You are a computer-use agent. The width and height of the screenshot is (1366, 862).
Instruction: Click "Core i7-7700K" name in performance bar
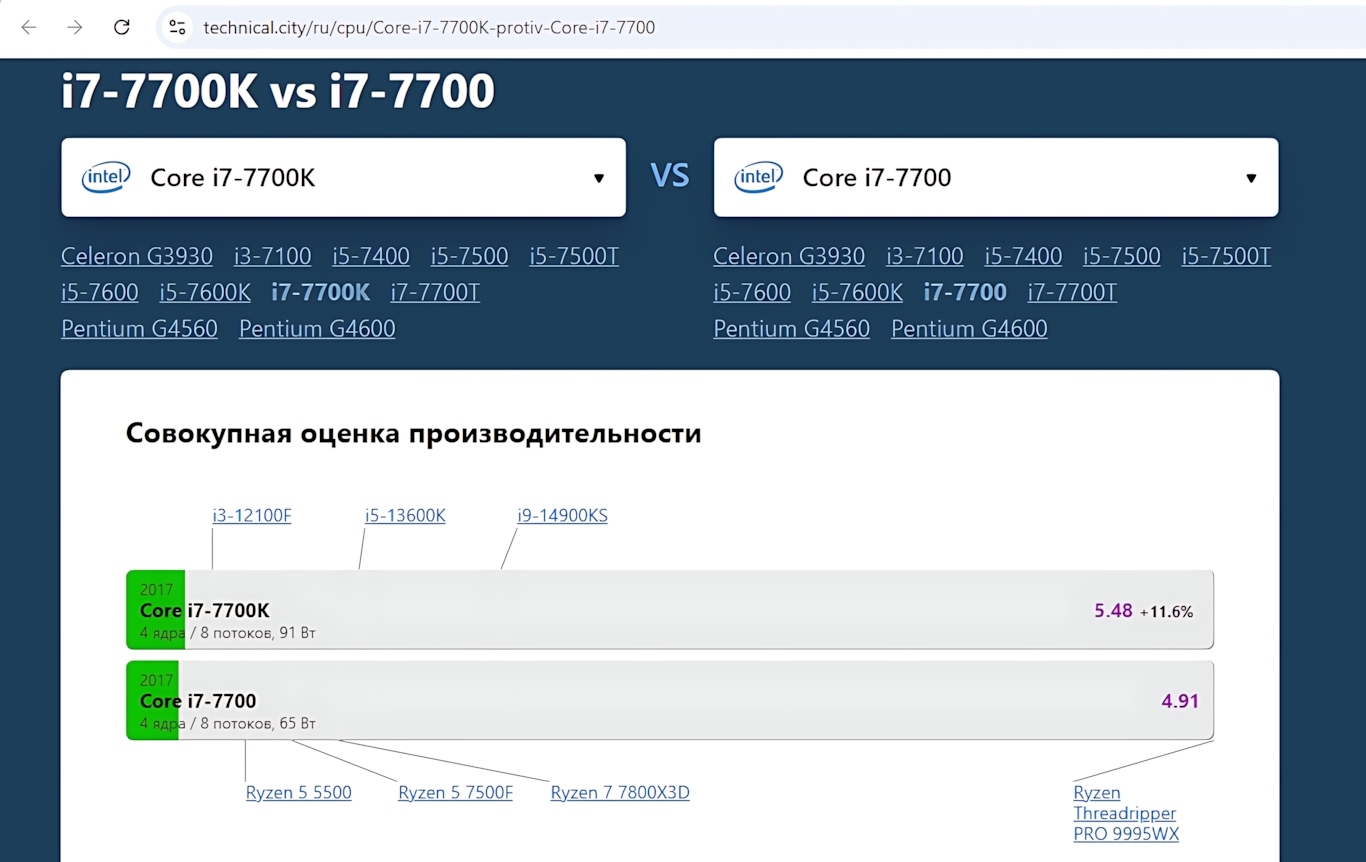tap(205, 610)
